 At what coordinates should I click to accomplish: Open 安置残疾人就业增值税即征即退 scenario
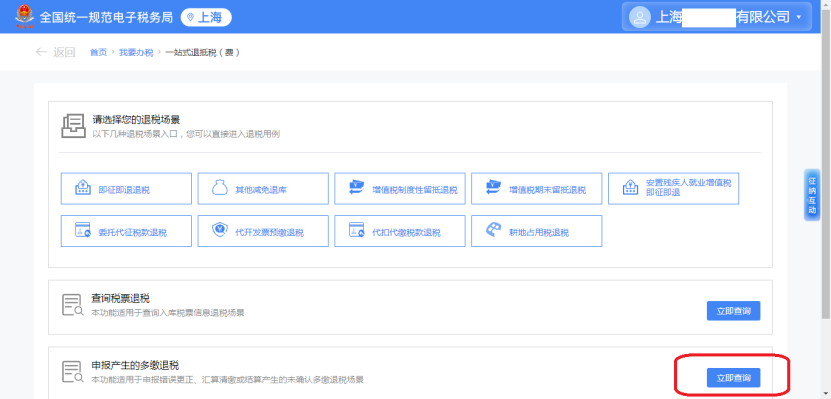click(673, 189)
